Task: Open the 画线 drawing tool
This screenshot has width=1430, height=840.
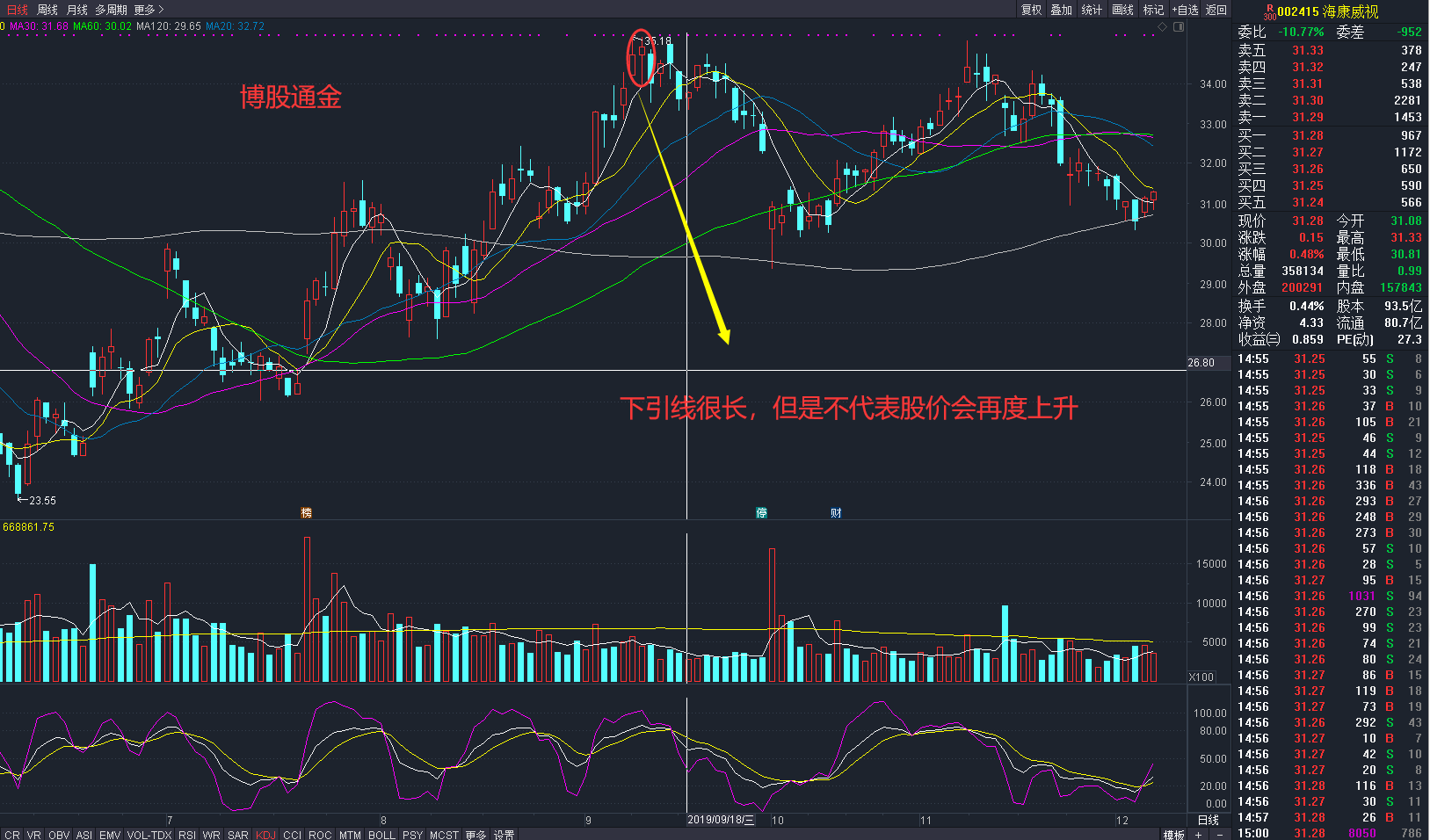Action: pos(1122,10)
